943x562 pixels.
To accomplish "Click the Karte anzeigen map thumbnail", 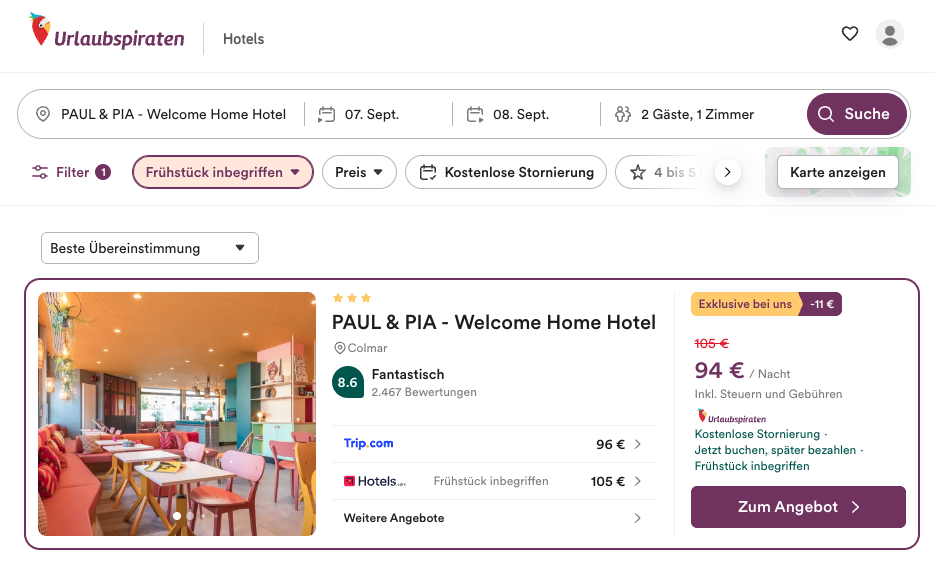I will click(x=838, y=172).
